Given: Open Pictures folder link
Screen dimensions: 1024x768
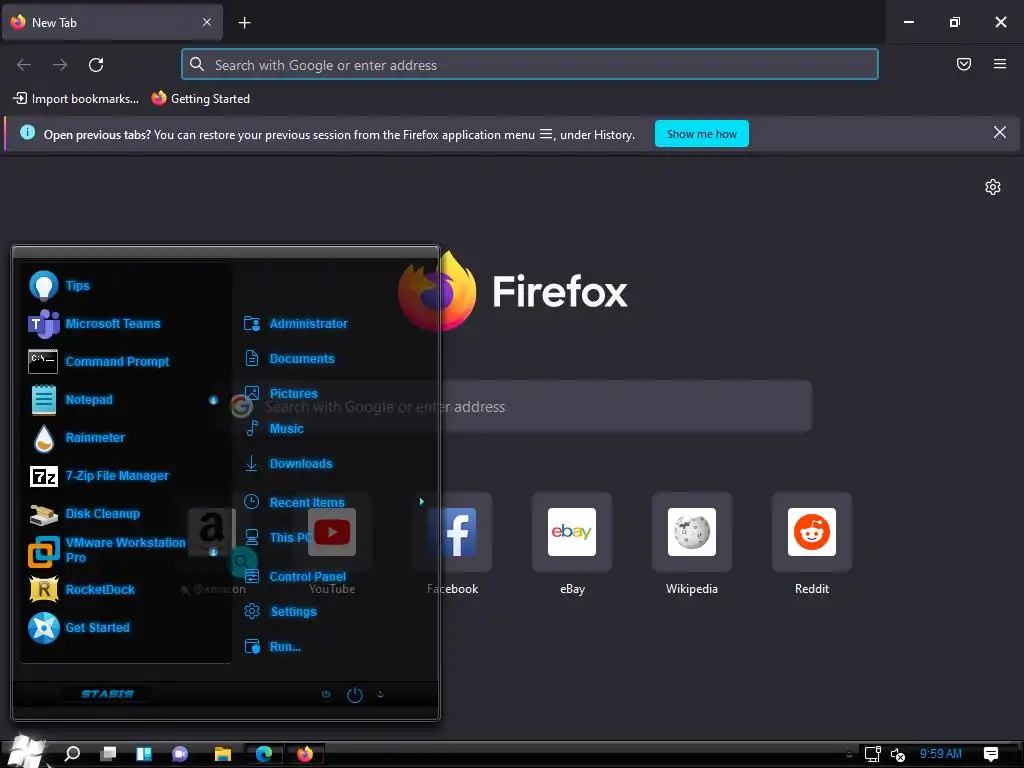Looking at the screenshot, I should click(x=281, y=394).
